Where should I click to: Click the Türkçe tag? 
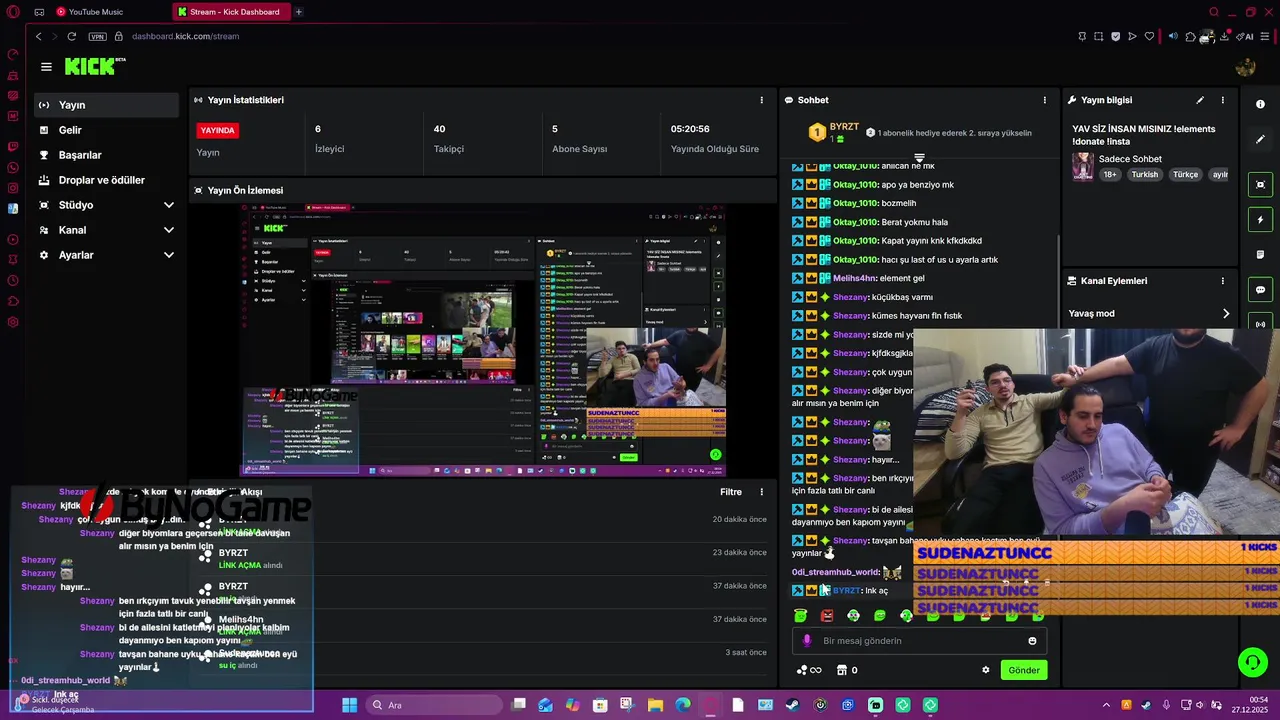[1185, 174]
